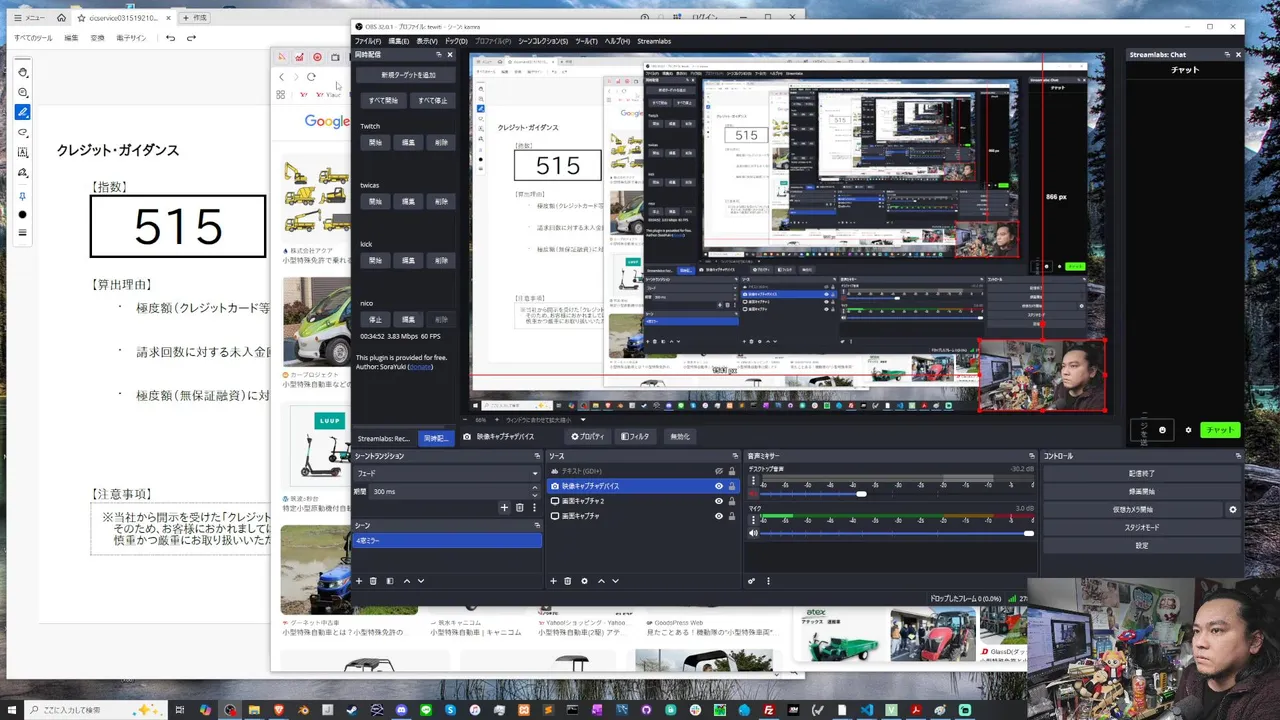Open OBS シーンコレクション(S) menu
The height and width of the screenshot is (720, 1280).
pyautogui.click(x=543, y=41)
